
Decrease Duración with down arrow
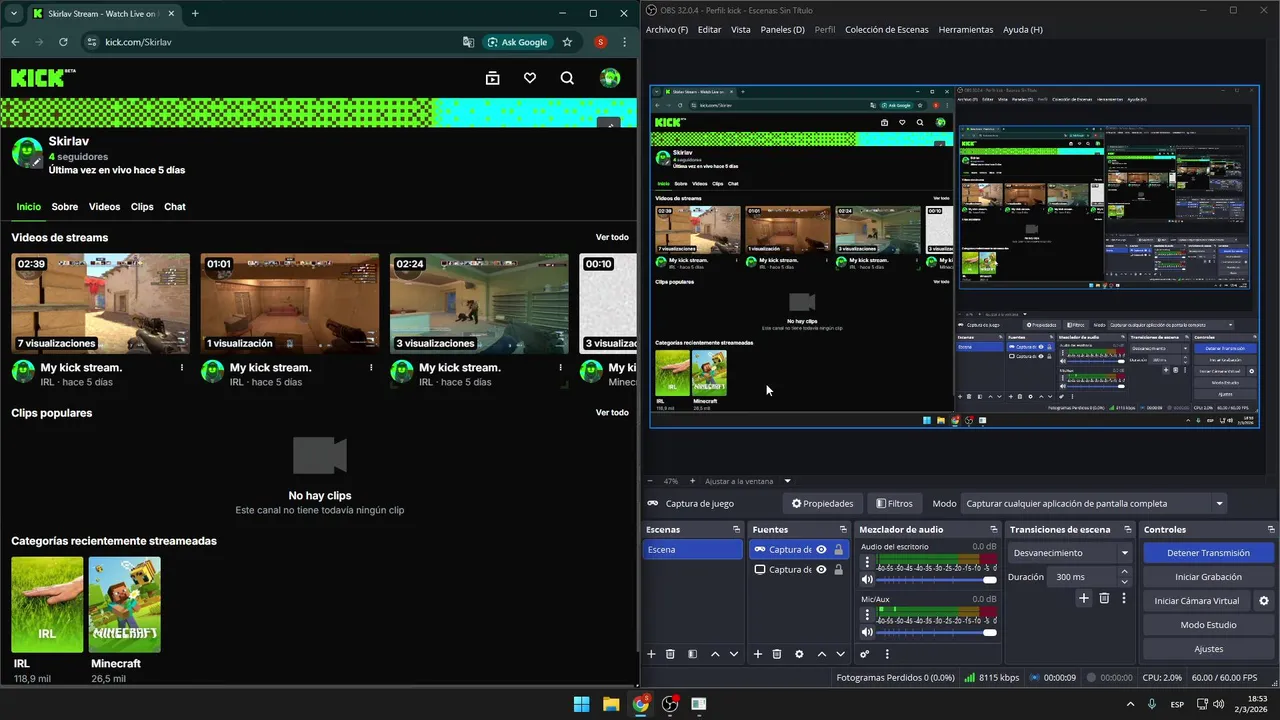point(1125,581)
